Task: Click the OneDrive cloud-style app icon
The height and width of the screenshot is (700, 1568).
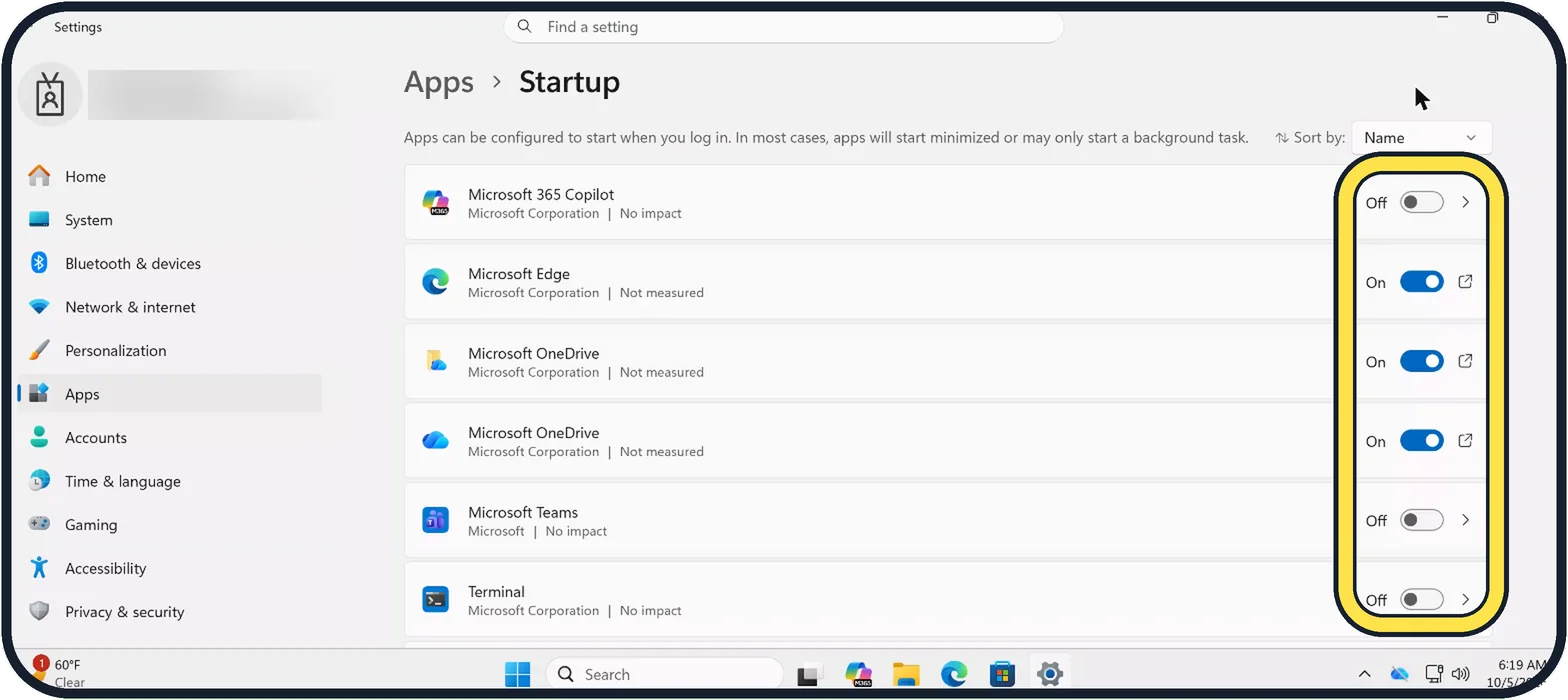Action: click(435, 440)
